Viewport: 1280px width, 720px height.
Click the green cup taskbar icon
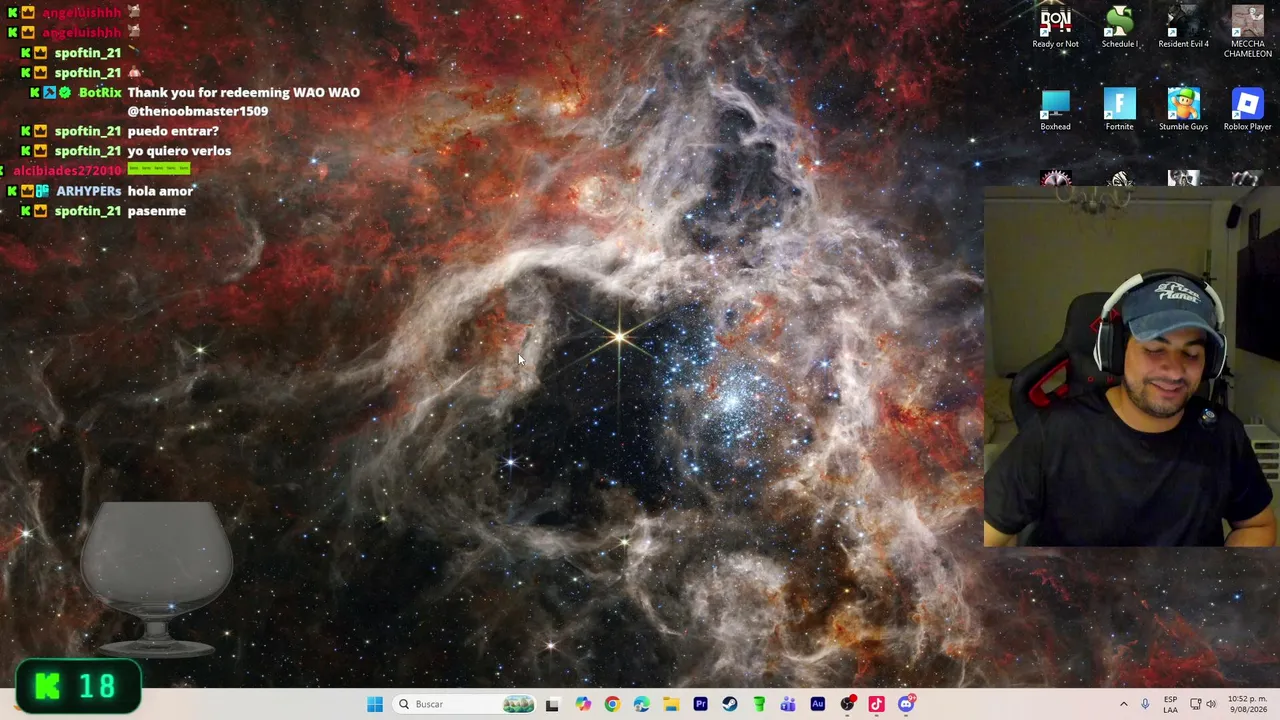[x=759, y=704]
